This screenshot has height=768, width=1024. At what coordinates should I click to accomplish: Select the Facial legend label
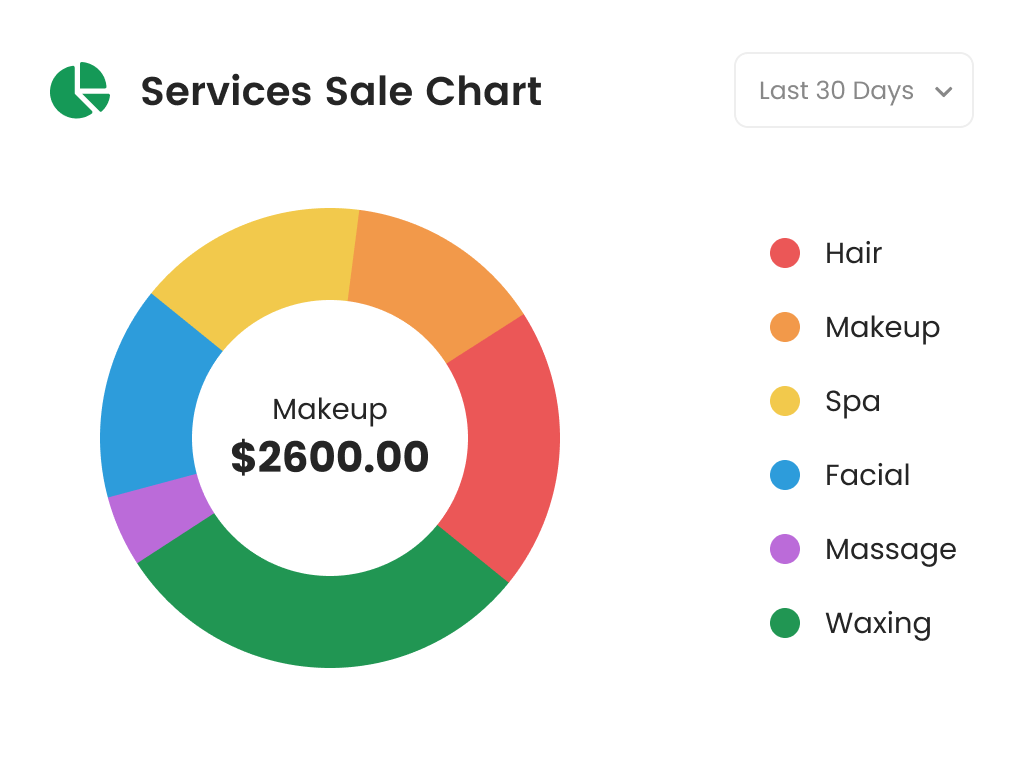tap(867, 475)
